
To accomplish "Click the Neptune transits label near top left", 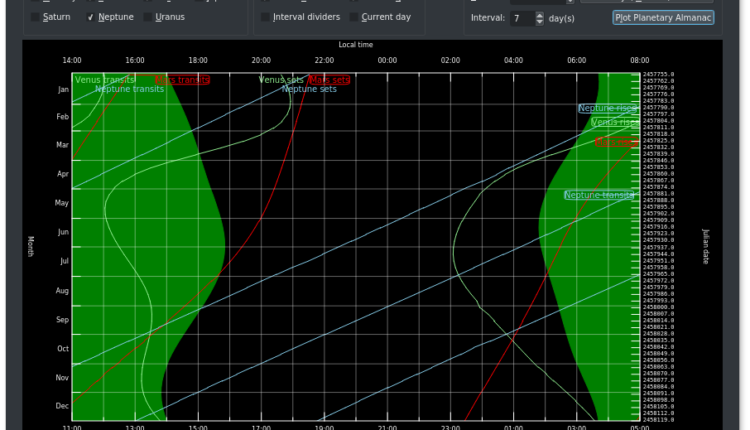I will click(x=129, y=89).
